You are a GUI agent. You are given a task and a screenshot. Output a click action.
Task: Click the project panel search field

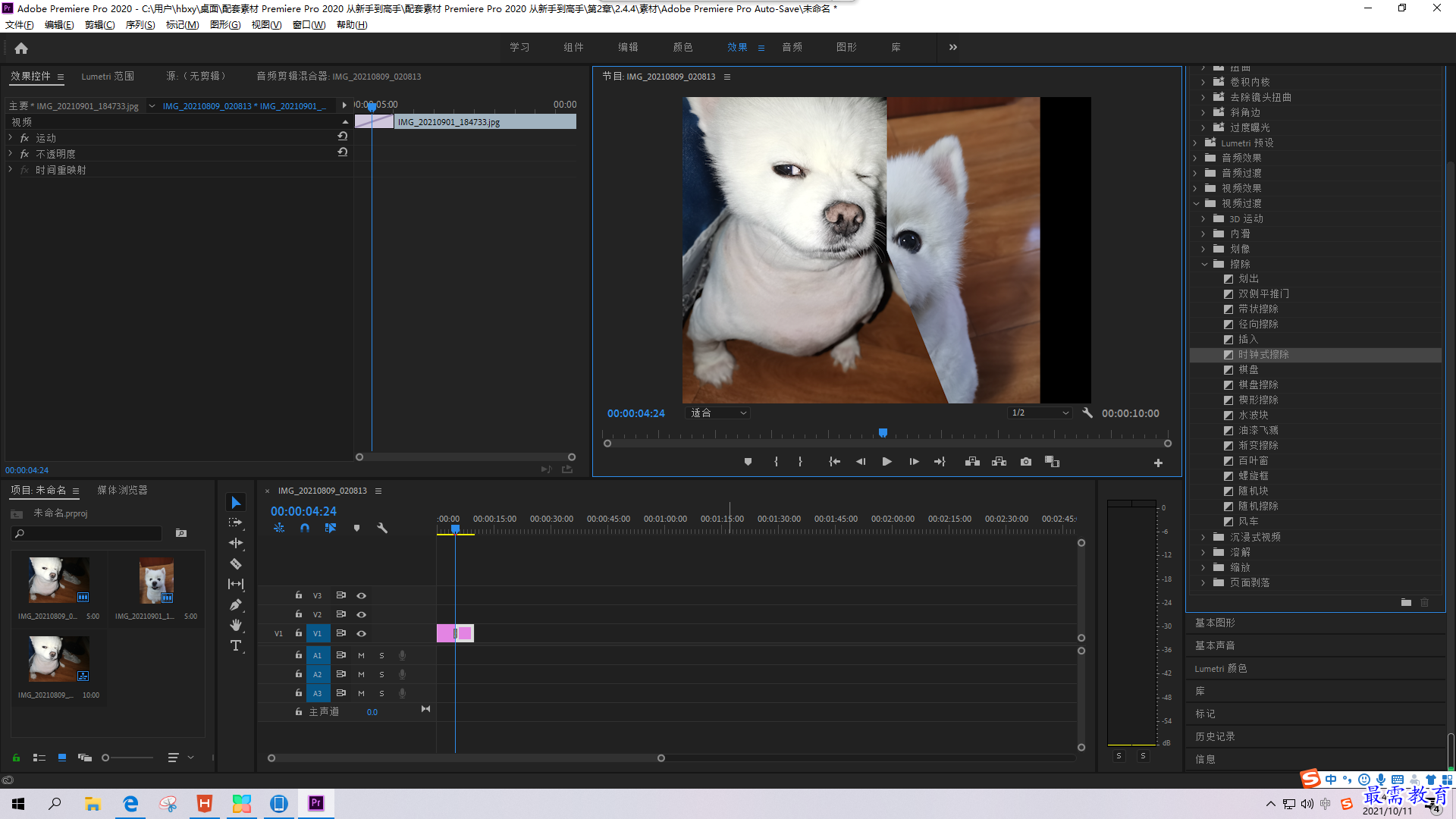click(x=87, y=534)
